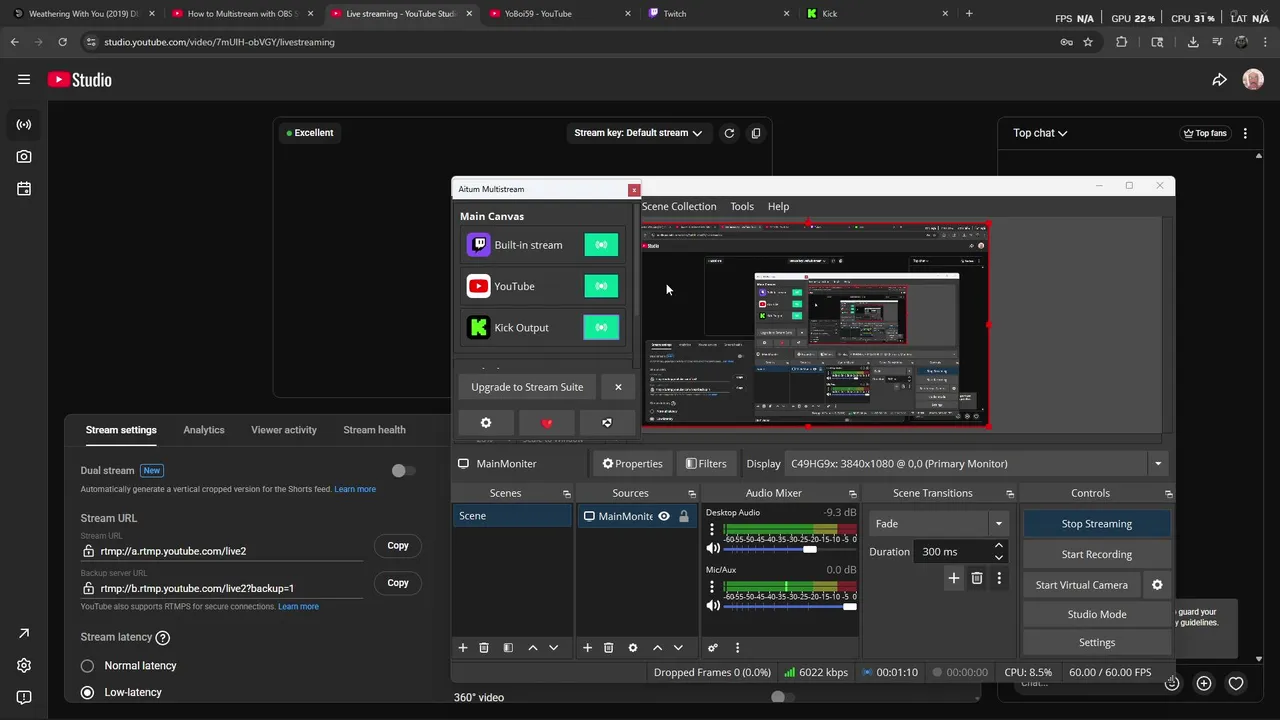
Task: Mute Desktop Audio speaker icon
Action: pos(713,548)
